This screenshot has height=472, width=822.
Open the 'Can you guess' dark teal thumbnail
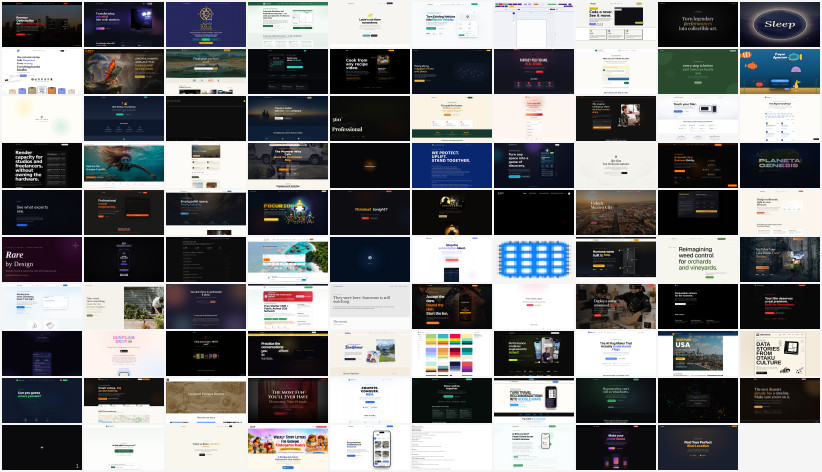(x=42, y=401)
